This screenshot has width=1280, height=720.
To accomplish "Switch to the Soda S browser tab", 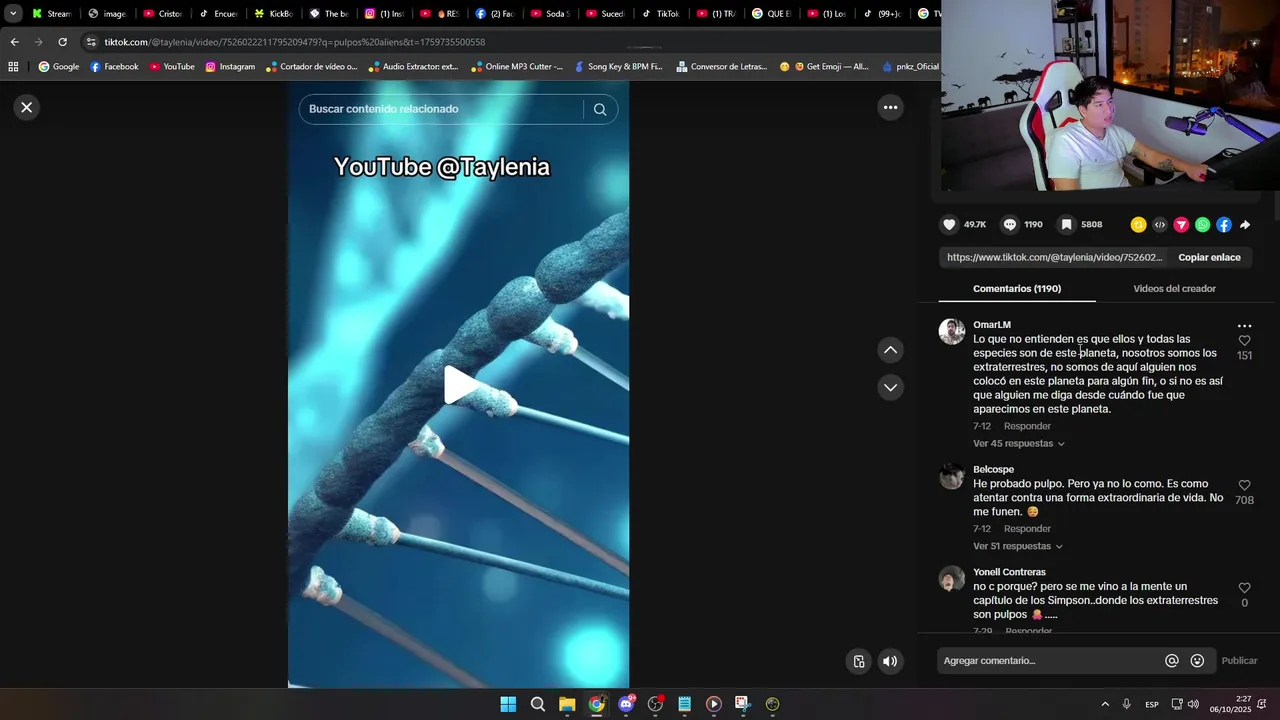I will [549, 14].
